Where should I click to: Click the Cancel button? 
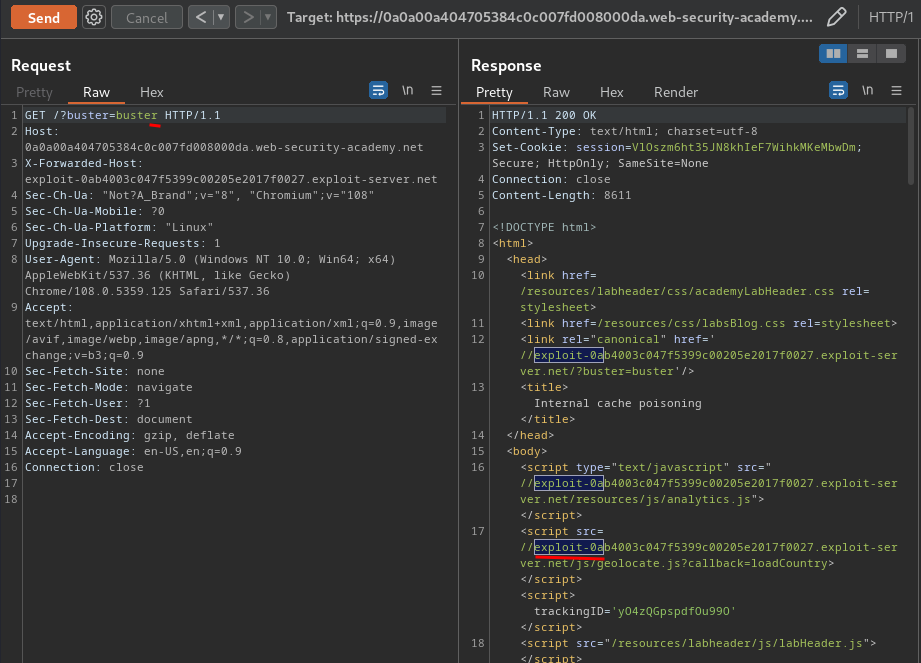pos(146,17)
